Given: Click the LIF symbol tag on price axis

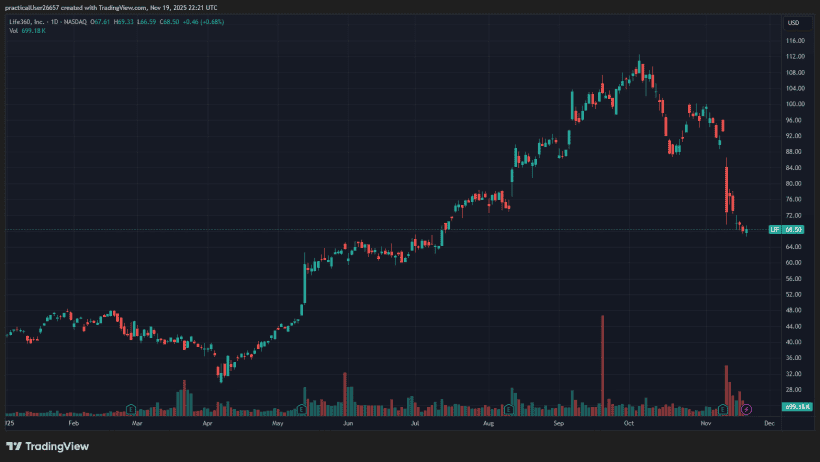Looking at the screenshot, I should tap(773, 230).
